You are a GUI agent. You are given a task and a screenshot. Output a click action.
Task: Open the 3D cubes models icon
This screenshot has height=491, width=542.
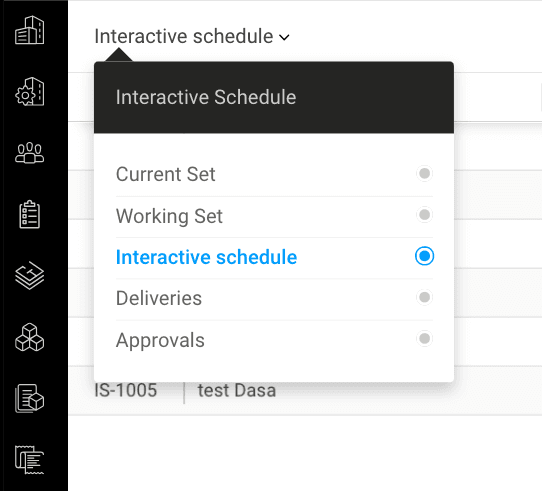pyautogui.click(x=30, y=337)
